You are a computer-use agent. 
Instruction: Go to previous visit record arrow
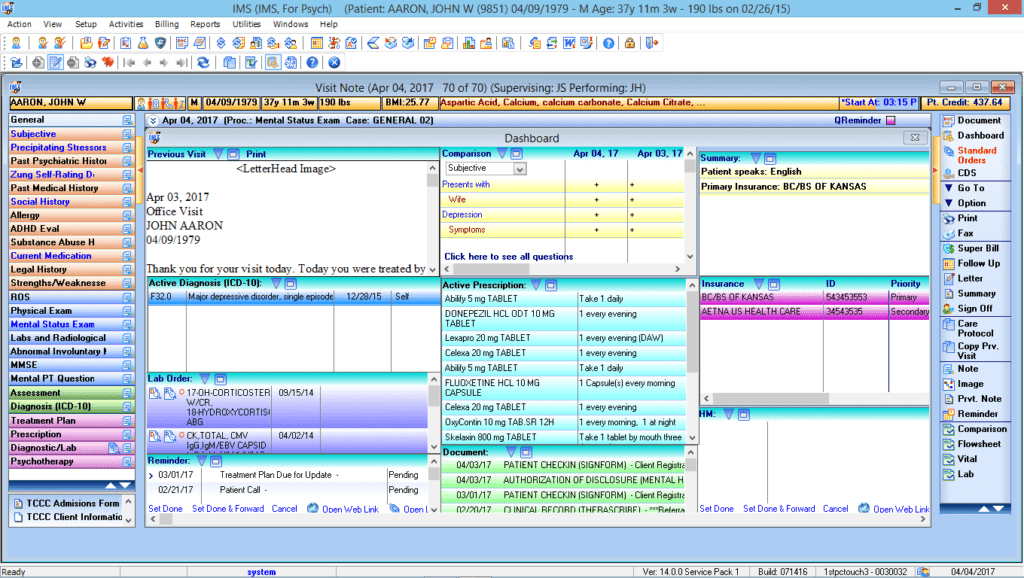click(x=147, y=63)
